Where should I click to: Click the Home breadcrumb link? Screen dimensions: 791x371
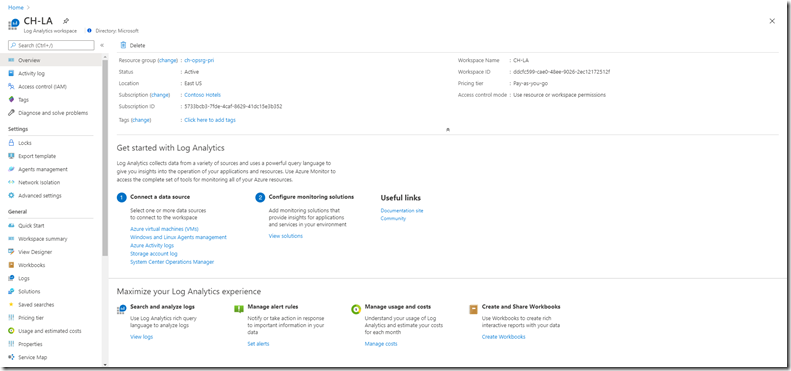pos(16,8)
